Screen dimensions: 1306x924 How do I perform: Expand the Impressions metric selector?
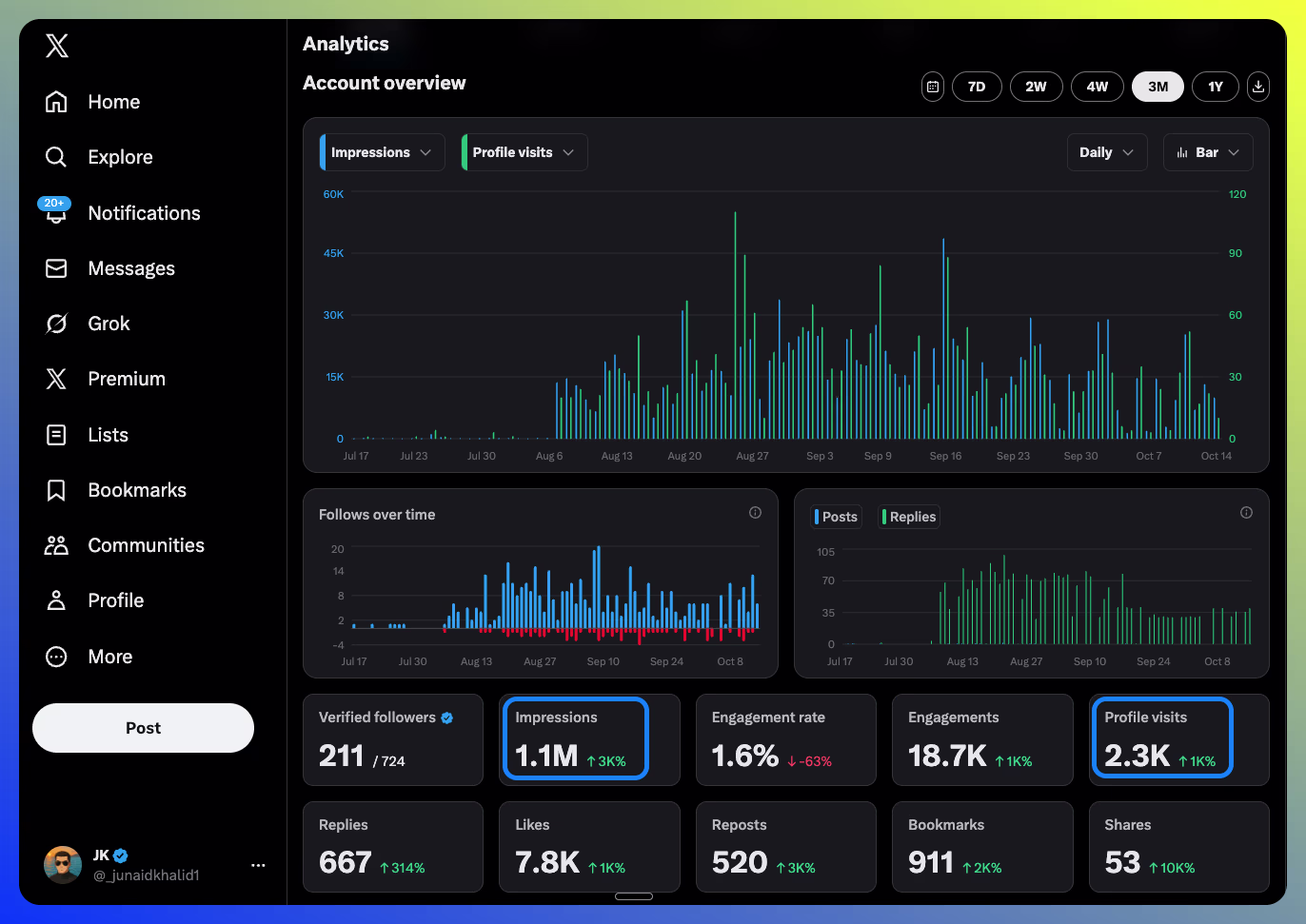pos(381,152)
